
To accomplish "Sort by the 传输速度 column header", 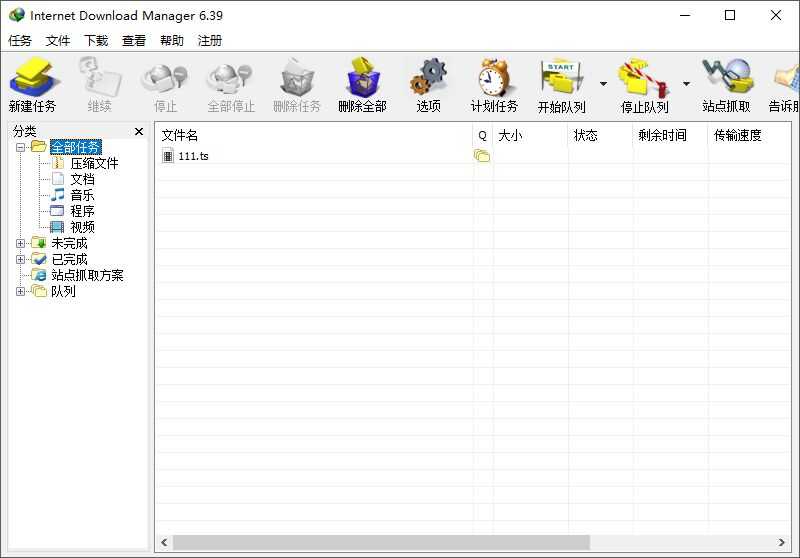I will [749, 135].
